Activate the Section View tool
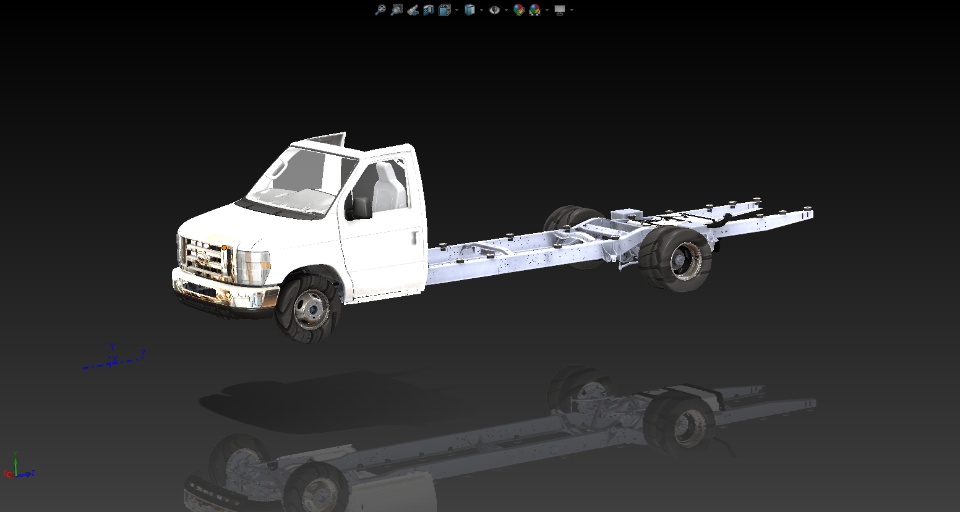 429,10
